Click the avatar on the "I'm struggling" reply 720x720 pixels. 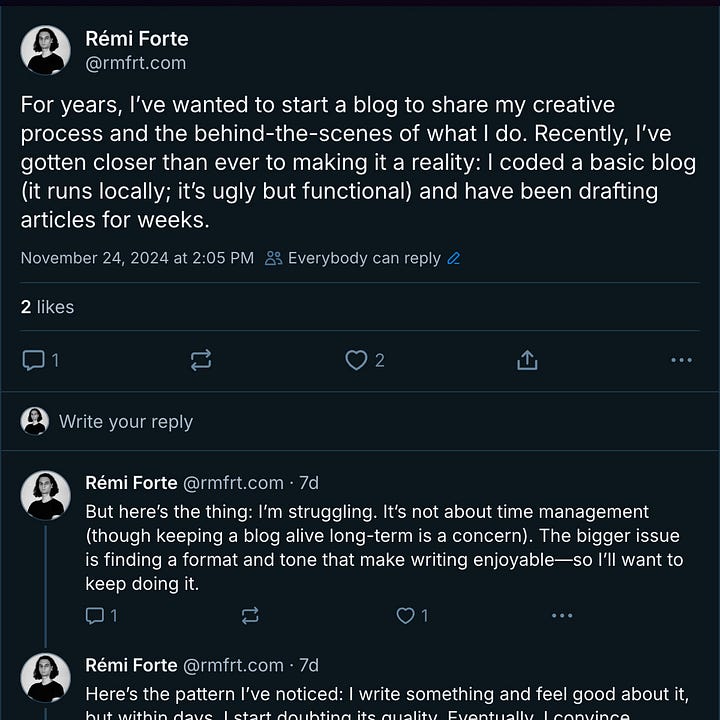click(x=45, y=495)
